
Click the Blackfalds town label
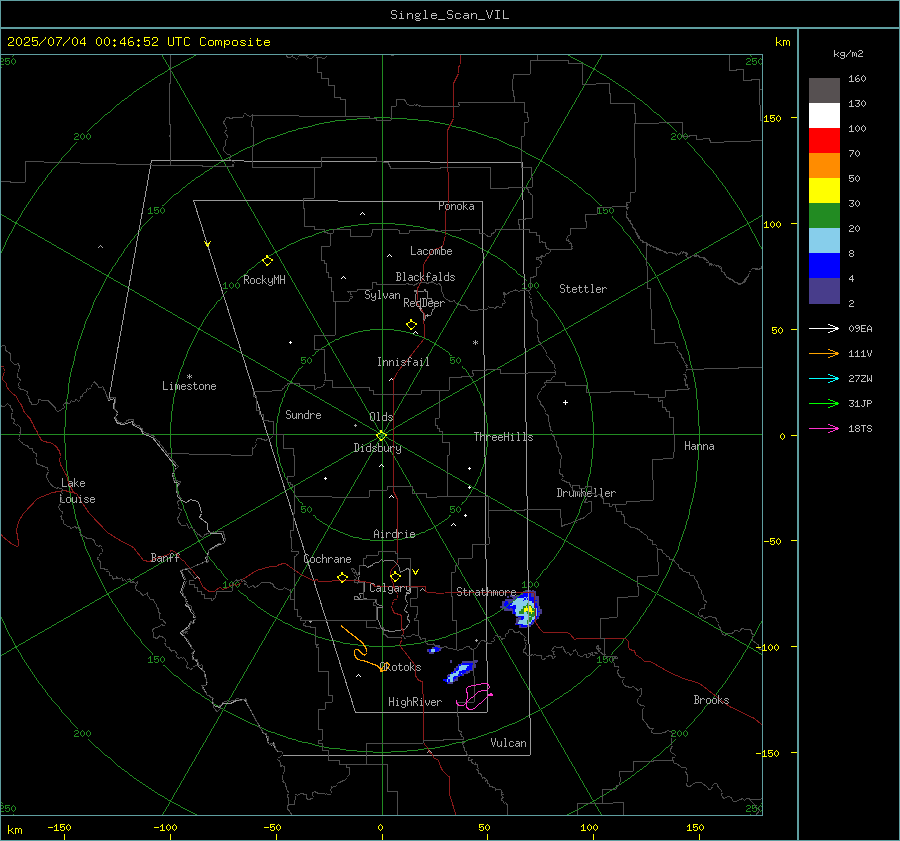425,277
